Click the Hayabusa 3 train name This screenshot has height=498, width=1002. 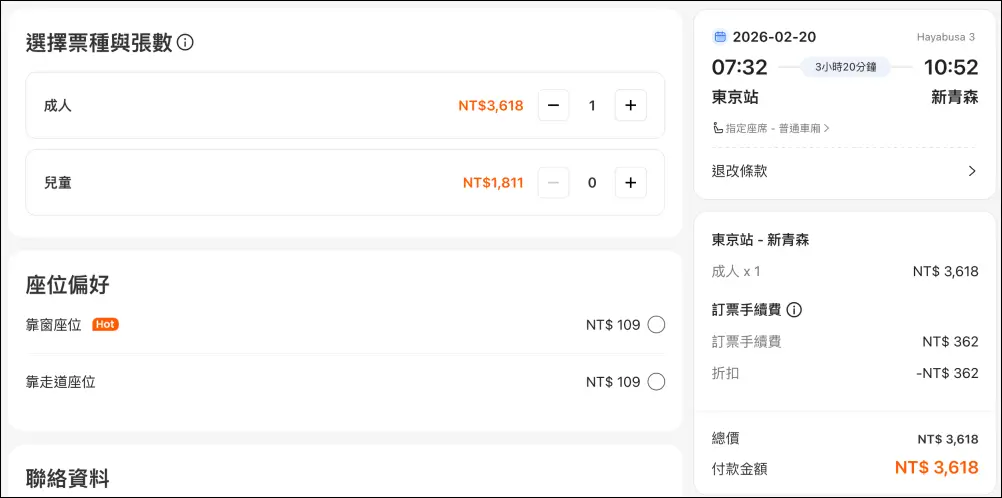[x=946, y=37]
